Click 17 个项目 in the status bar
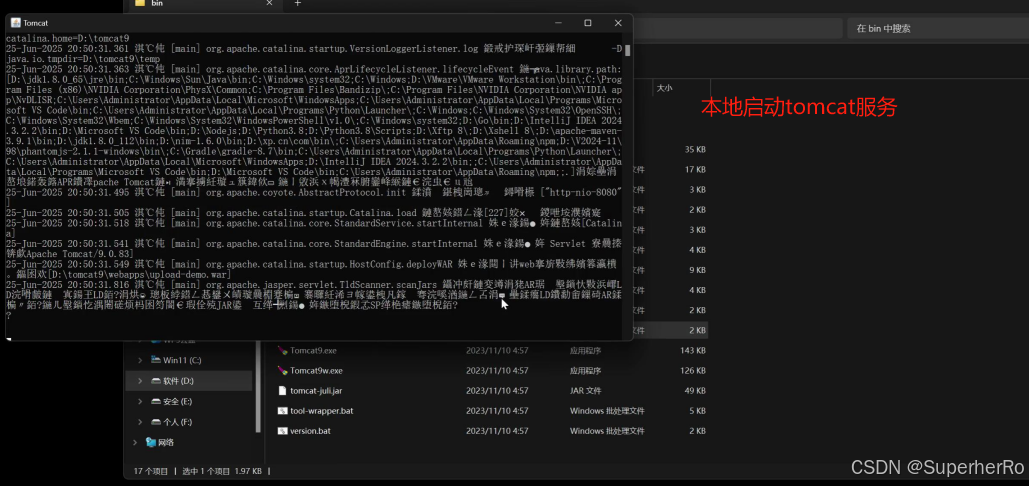 tap(151, 471)
